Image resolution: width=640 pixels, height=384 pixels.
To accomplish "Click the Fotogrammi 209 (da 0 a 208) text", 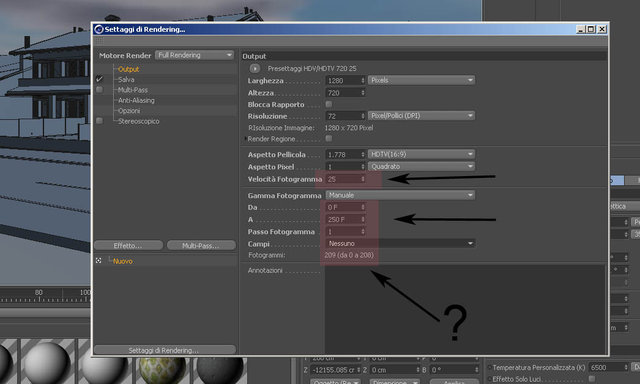I will [x=349, y=255].
